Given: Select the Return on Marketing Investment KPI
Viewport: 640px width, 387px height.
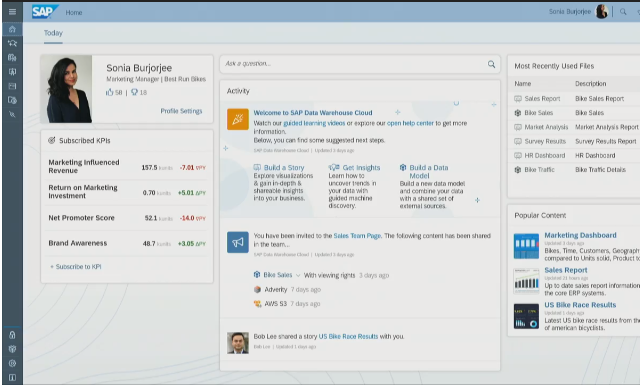Looking at the screenshot, I should [127, 192].
